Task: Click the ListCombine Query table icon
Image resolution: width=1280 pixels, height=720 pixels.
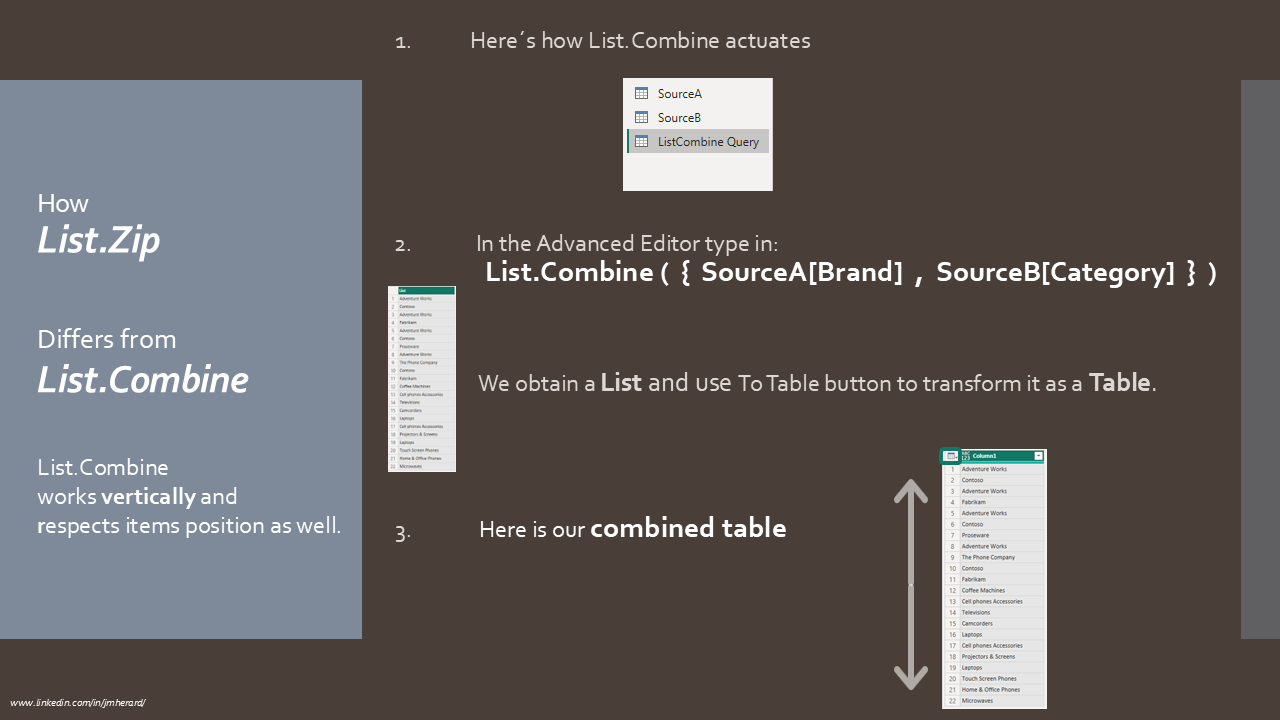Action: click(x=642, y=141)
